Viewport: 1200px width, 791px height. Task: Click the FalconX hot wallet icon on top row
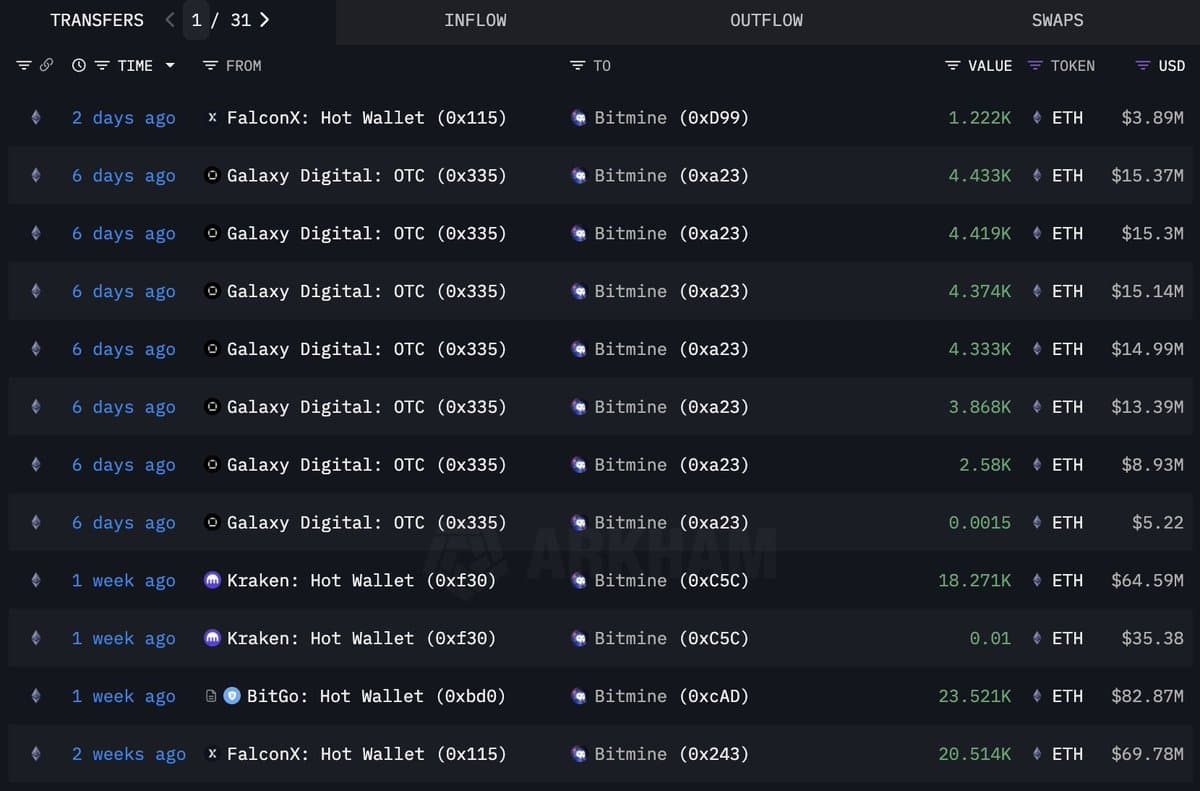point(211,117)
